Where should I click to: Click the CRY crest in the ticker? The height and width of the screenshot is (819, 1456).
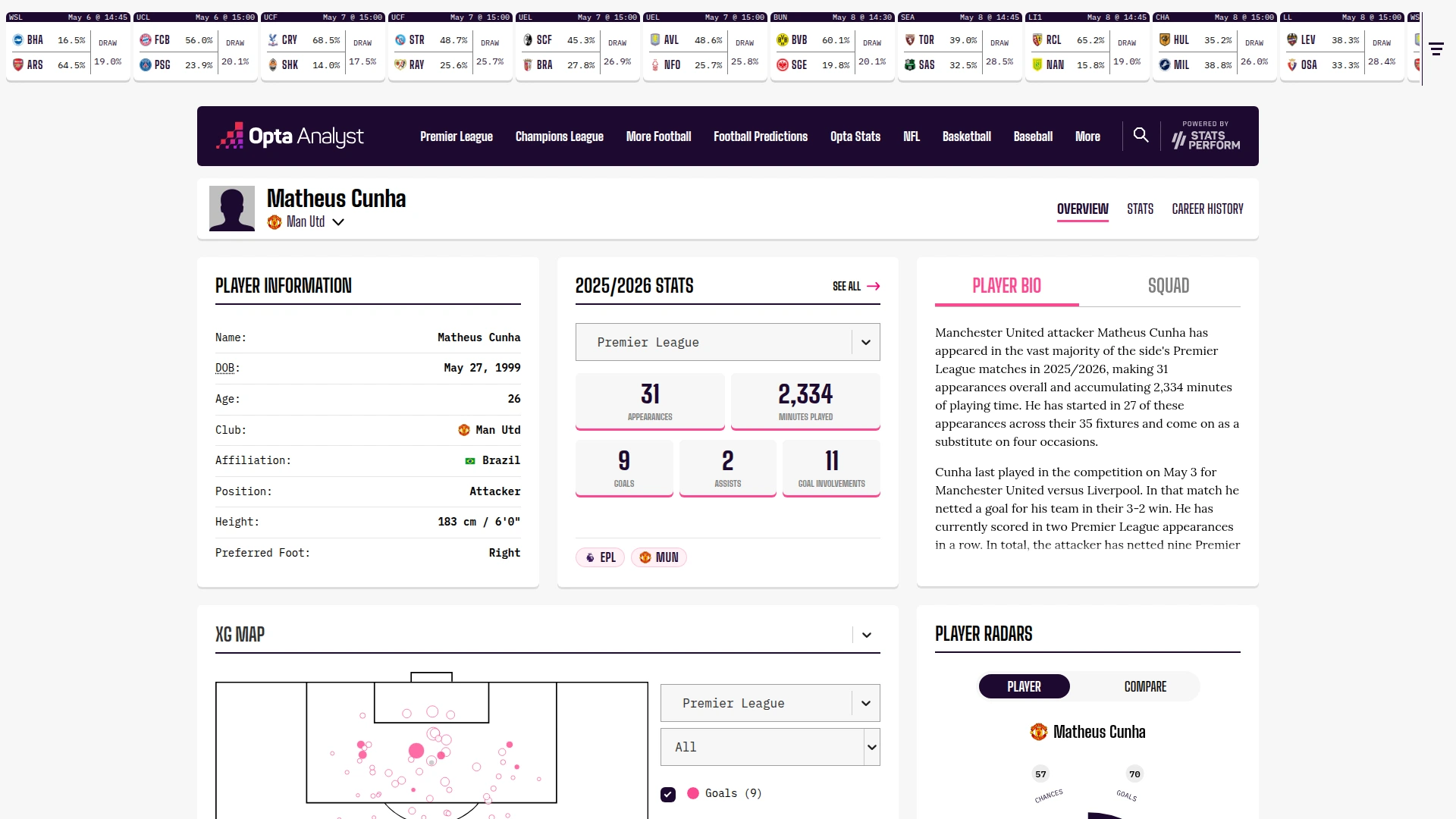(x=273, y=40)
